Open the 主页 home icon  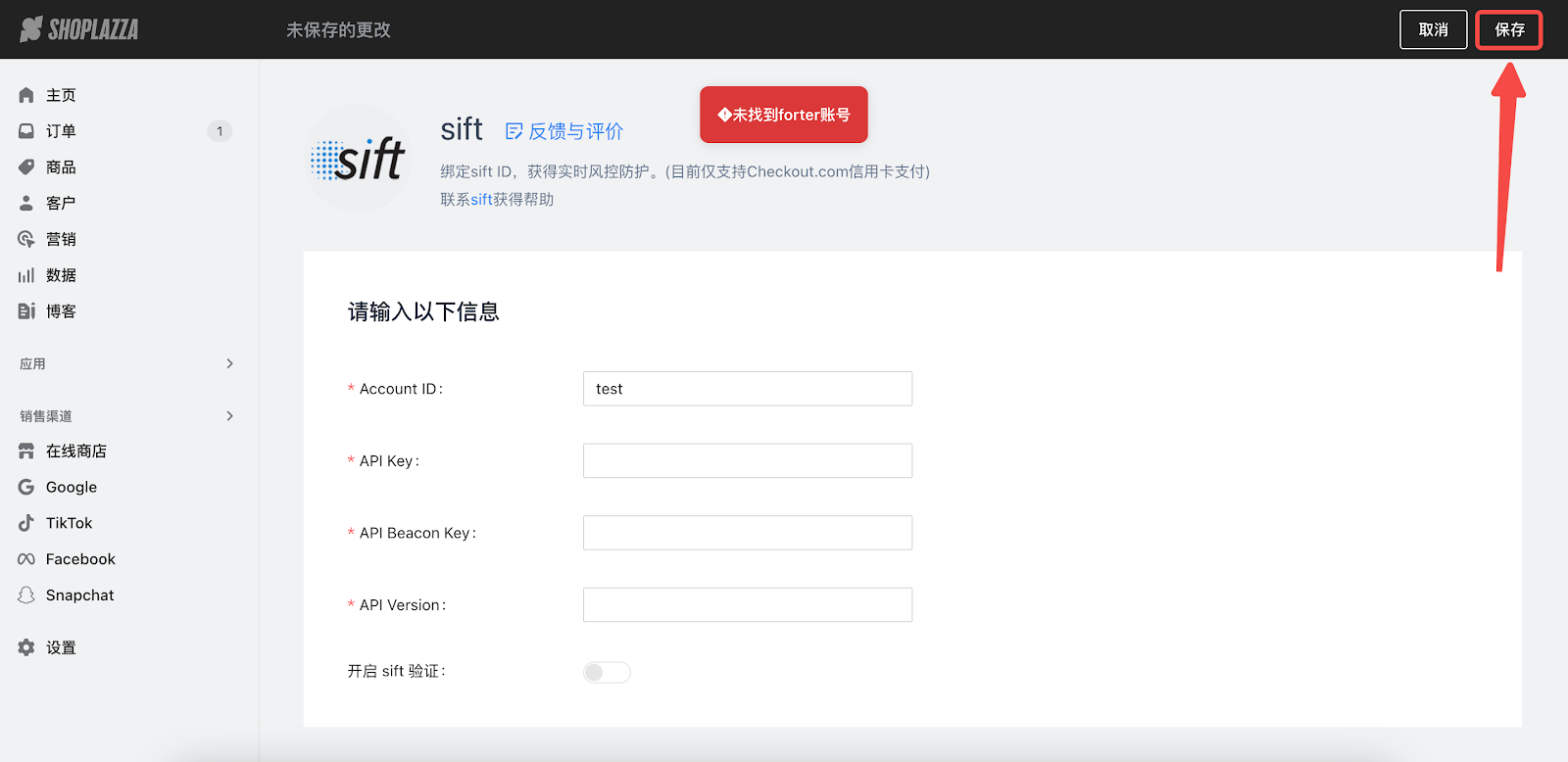point(26,95)
